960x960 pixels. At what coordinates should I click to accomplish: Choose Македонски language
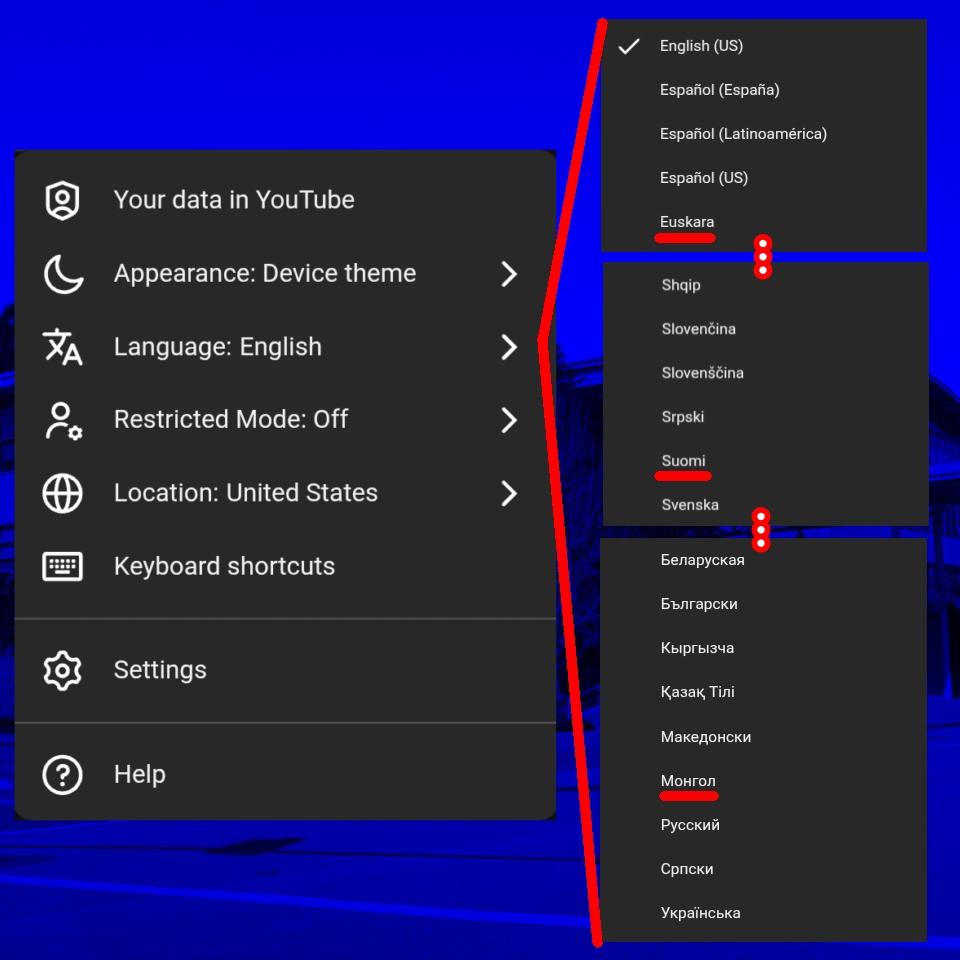point(764,737)
